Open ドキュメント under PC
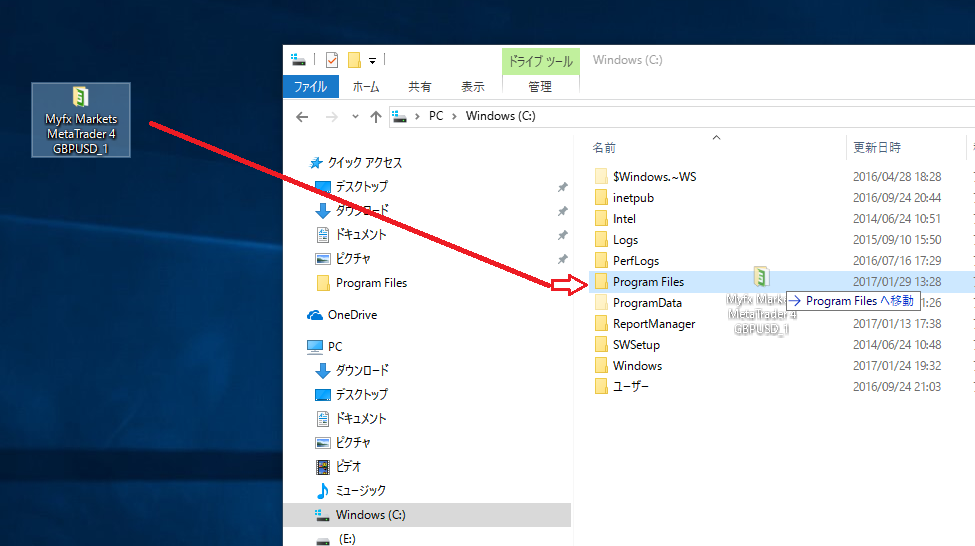Screen dimensions: 975x546 click(x=361, y=419)
